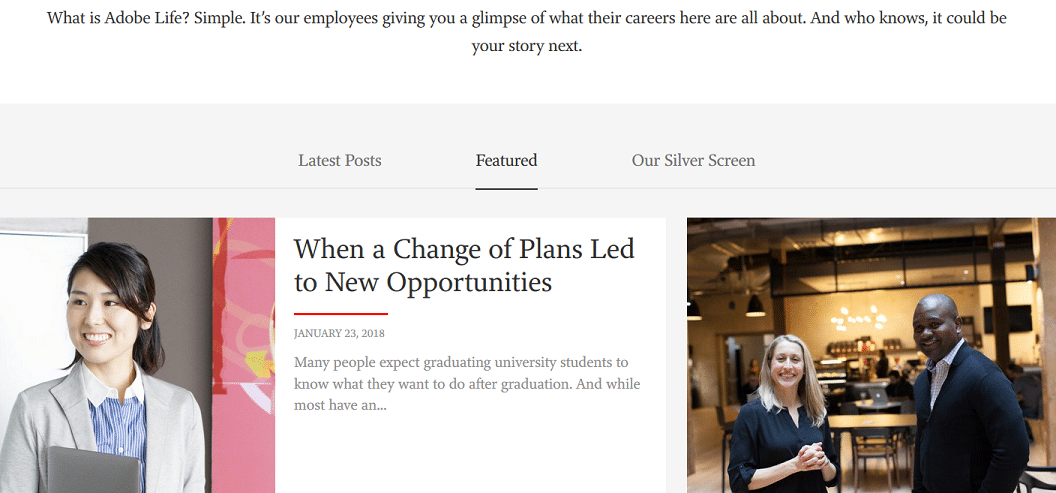Image resolution: width=1056 pixels, height=493 pixels.
Task: Click the empty white area of the article card
Action: pyautogui.click(x=470, y=455)
